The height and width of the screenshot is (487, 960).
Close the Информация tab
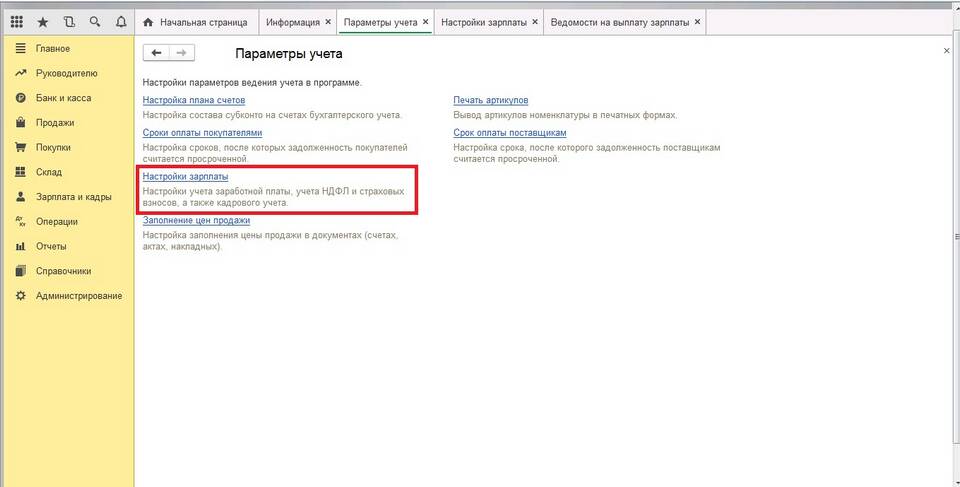click(x=327, y=21)
